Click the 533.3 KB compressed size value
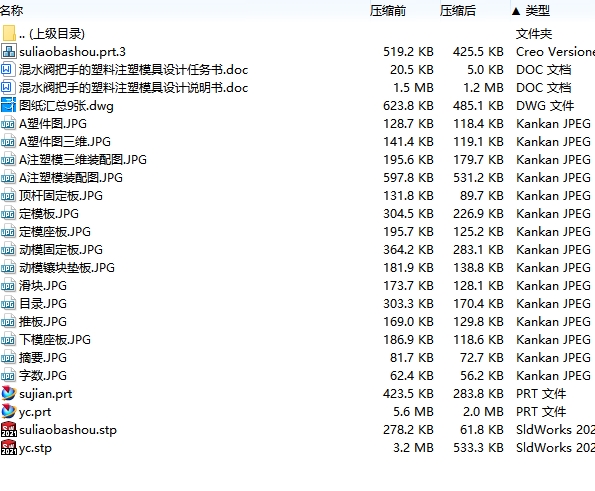 coord(478,448)
